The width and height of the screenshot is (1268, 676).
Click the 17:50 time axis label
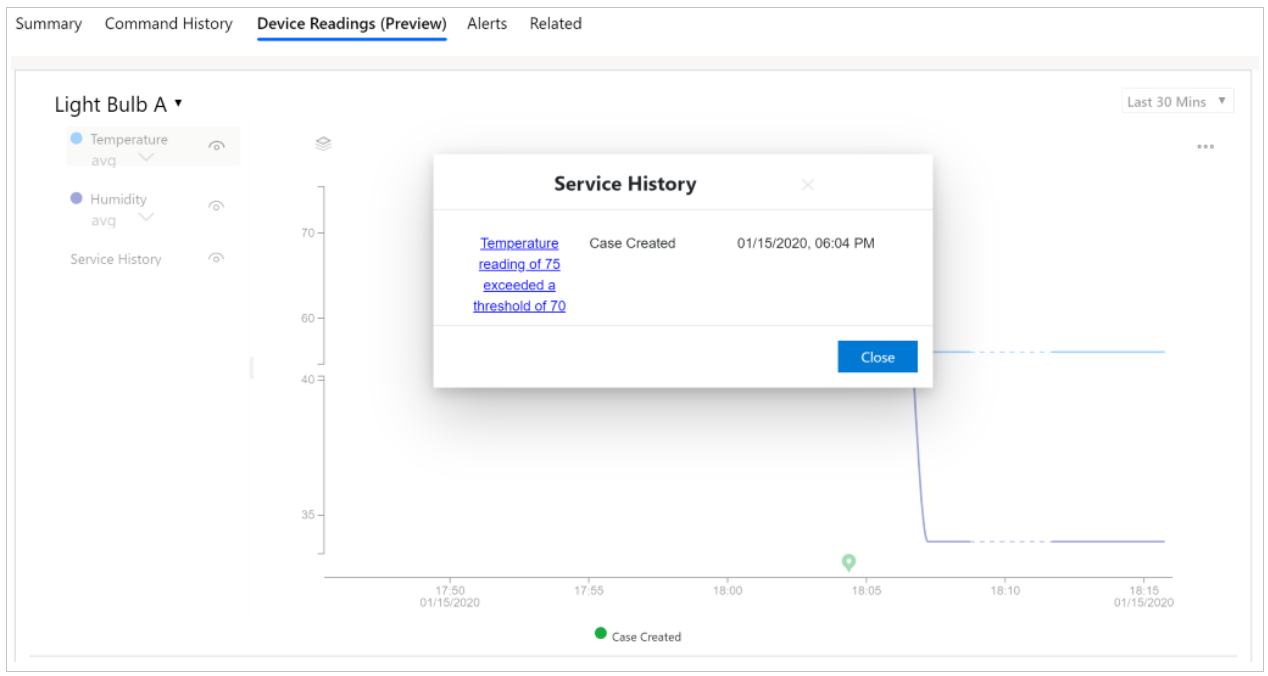click(450, 590)
